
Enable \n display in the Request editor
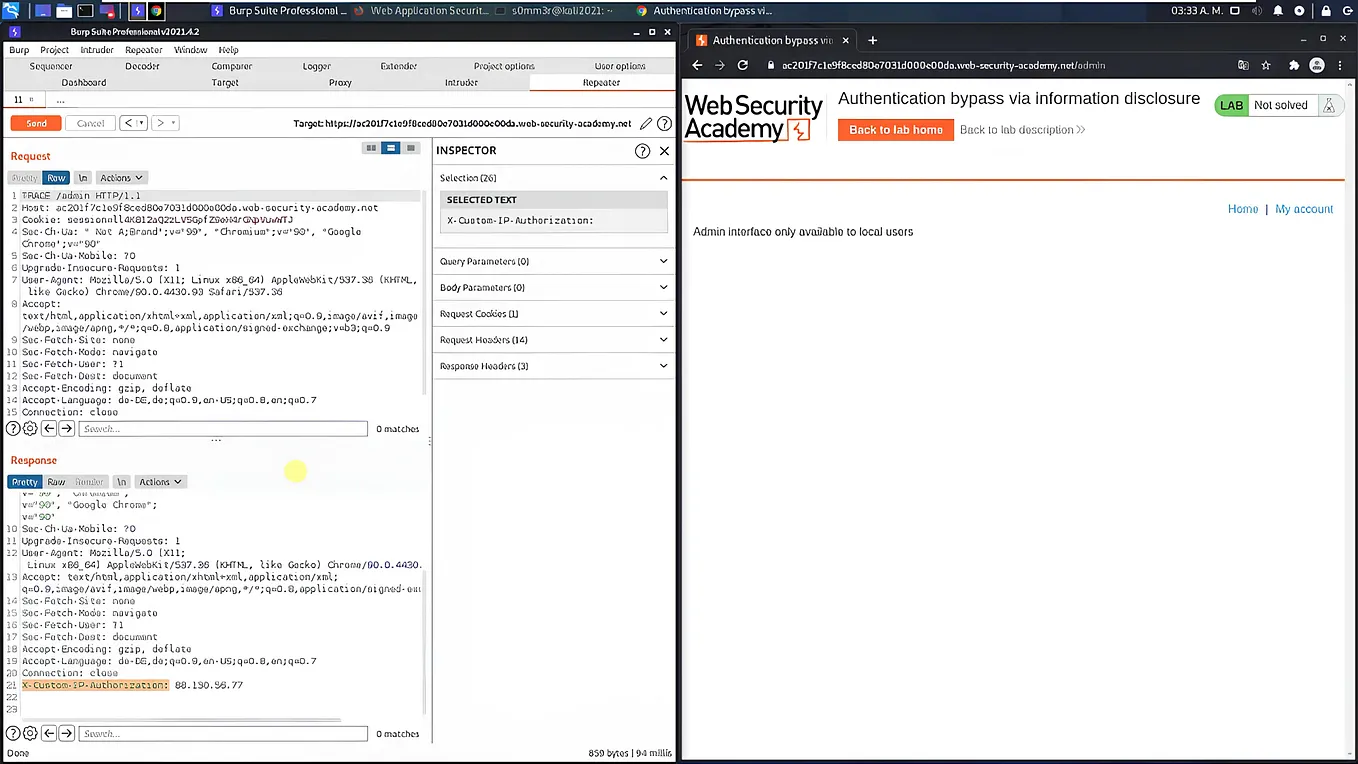coord(82,177)
